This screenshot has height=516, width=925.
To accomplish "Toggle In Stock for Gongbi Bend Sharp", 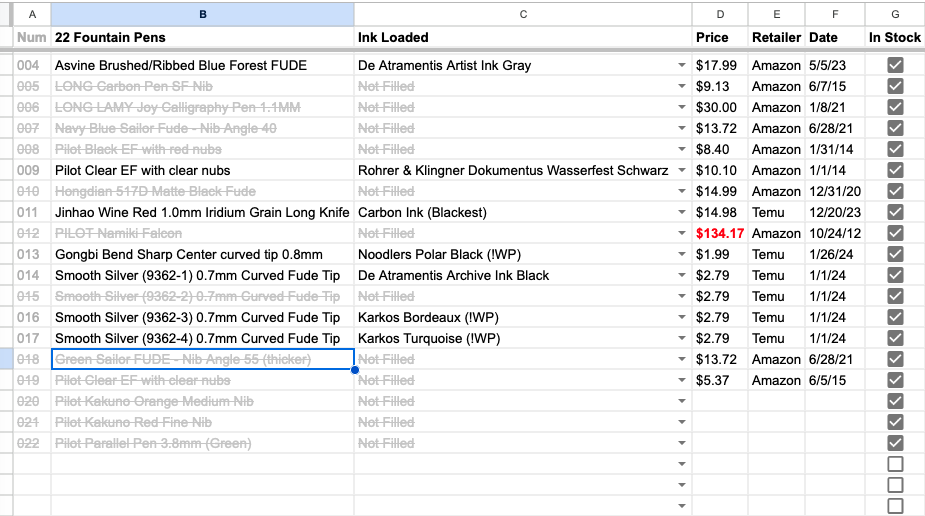I will pyautogui.click(x=895, y=254).
